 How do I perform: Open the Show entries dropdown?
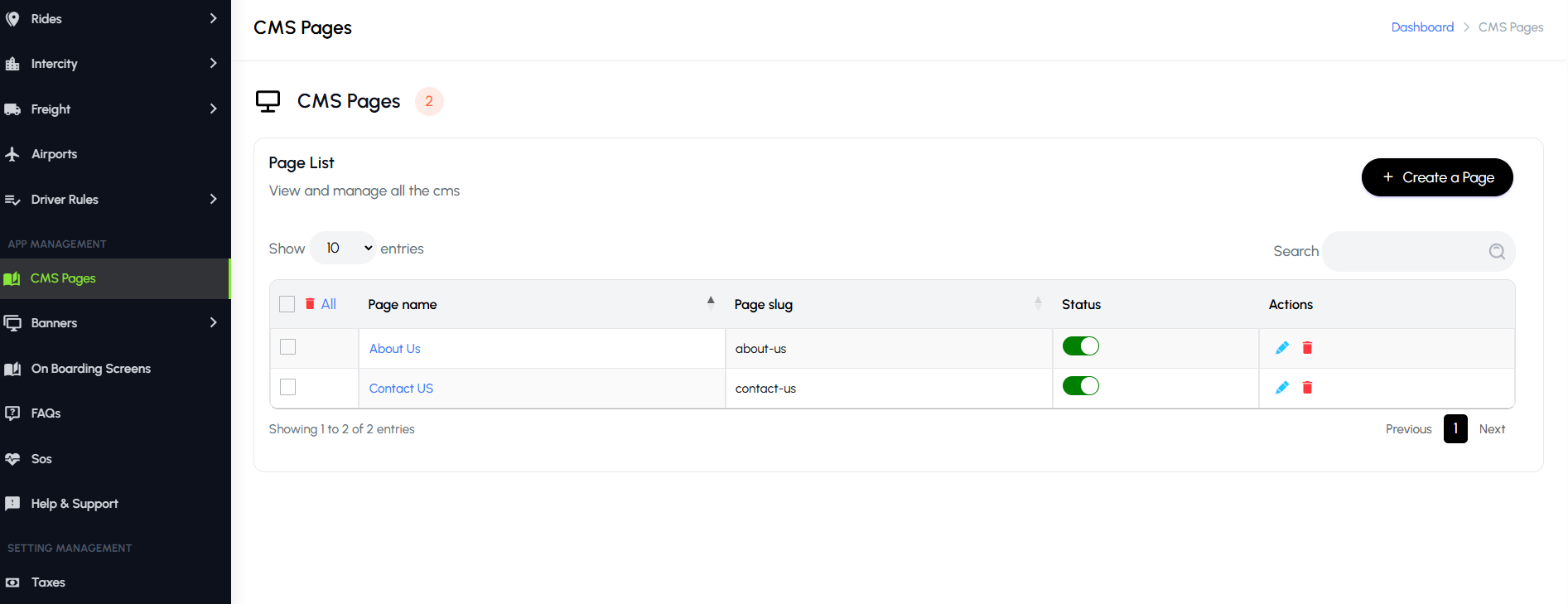pos(343,249)
